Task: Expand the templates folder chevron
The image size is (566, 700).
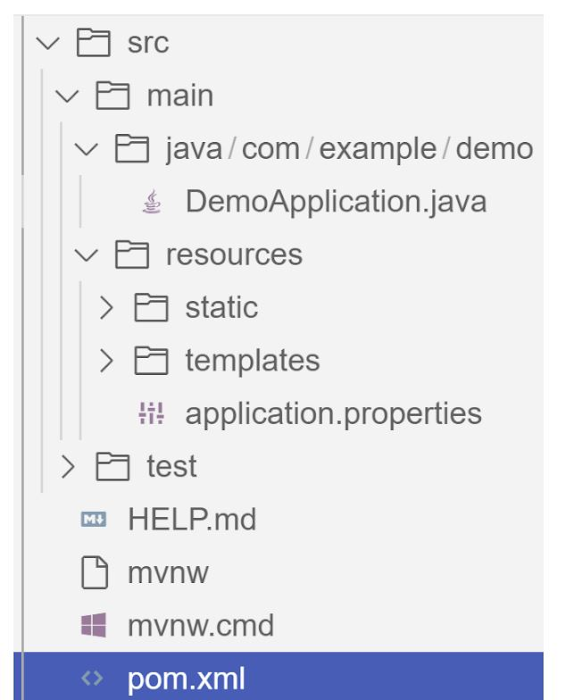Action: (x=106, y=361)
